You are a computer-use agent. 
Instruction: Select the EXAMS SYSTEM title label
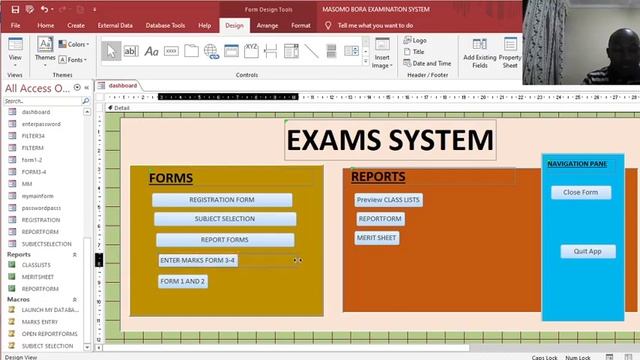(x=390, y=140)
